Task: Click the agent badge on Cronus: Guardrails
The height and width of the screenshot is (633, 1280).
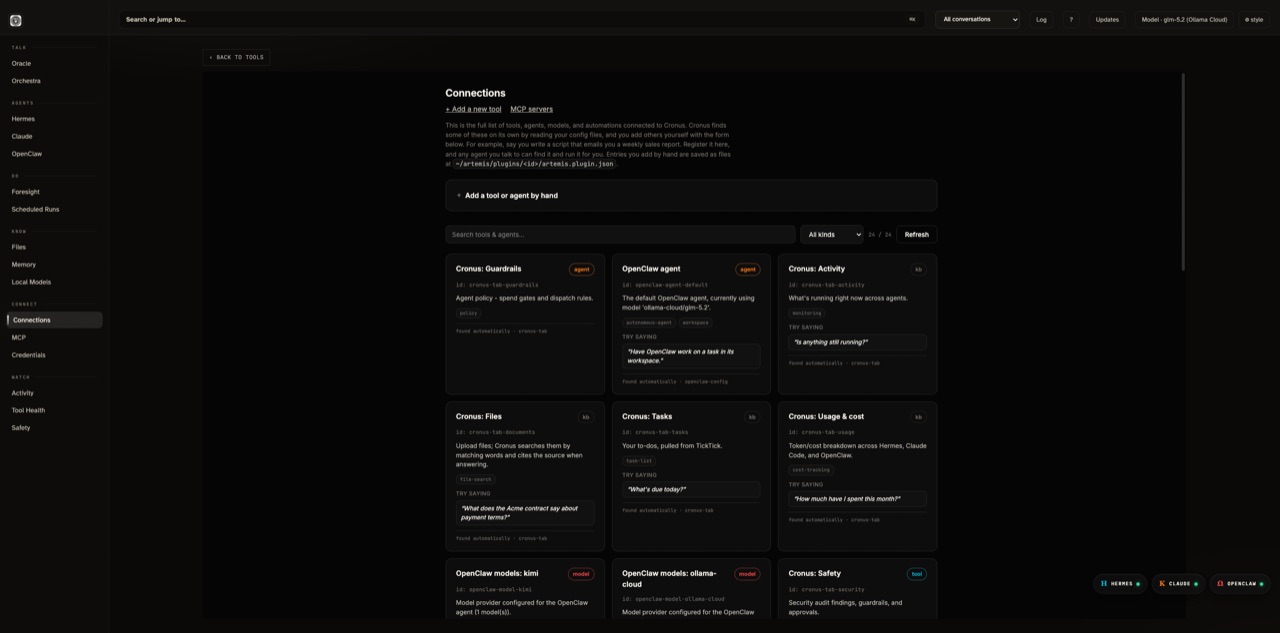Action: tap(581, 269)
